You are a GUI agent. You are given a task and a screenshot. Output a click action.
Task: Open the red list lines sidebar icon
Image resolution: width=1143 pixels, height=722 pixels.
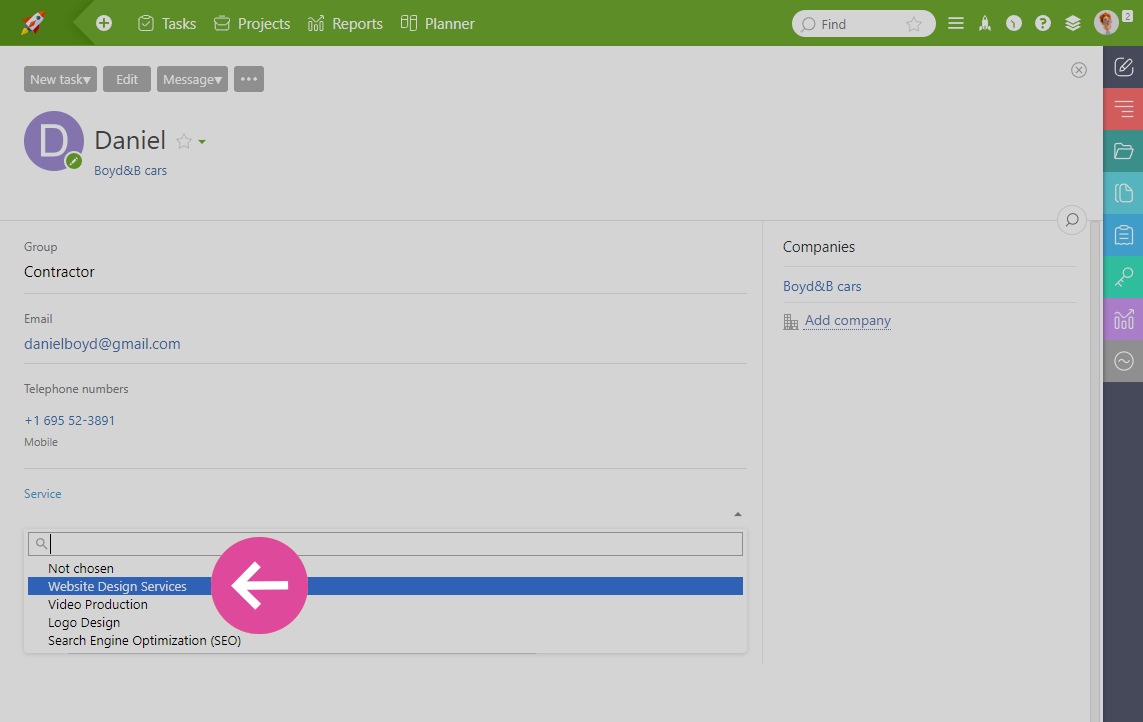point(1123,109)
